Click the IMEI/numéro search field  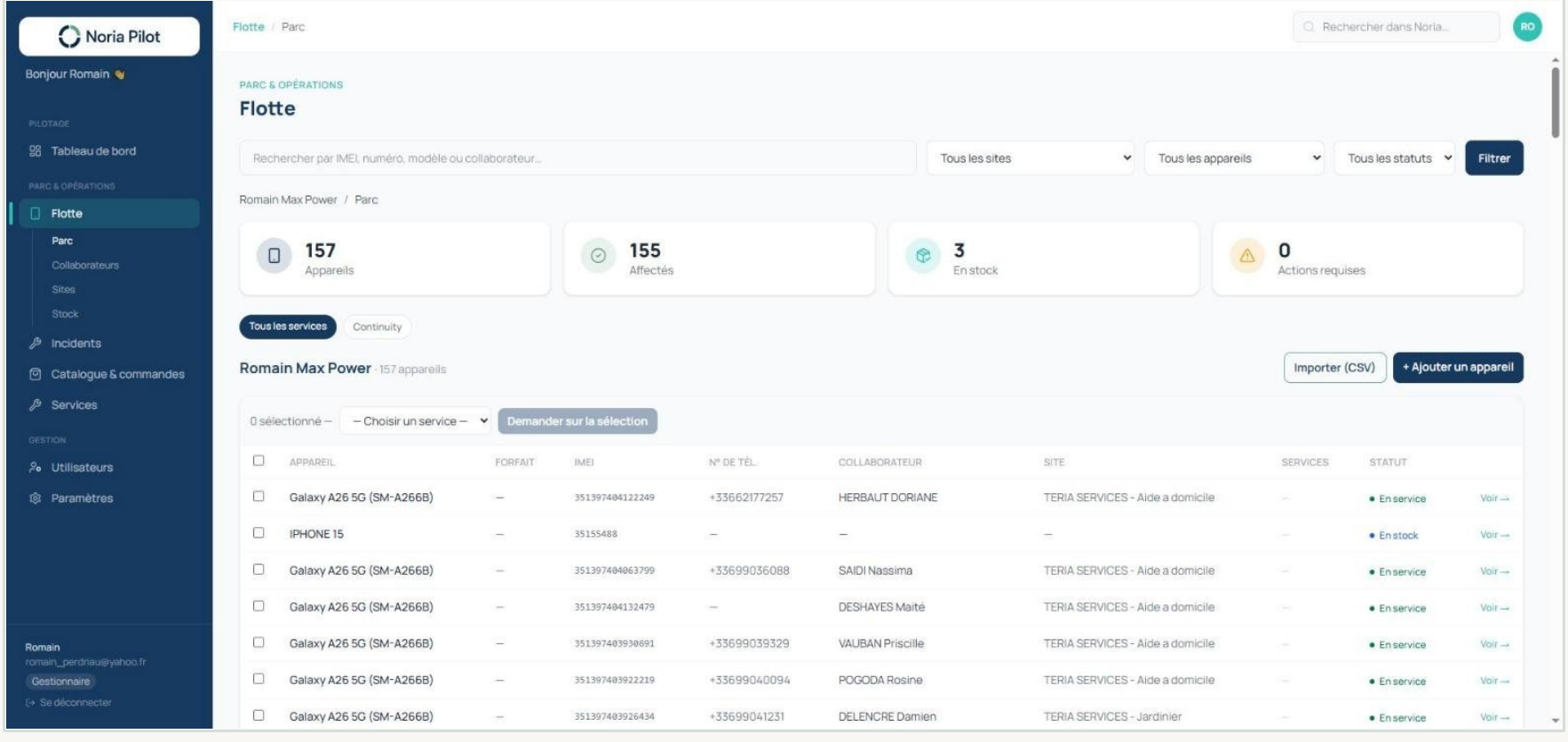(577, 158)
